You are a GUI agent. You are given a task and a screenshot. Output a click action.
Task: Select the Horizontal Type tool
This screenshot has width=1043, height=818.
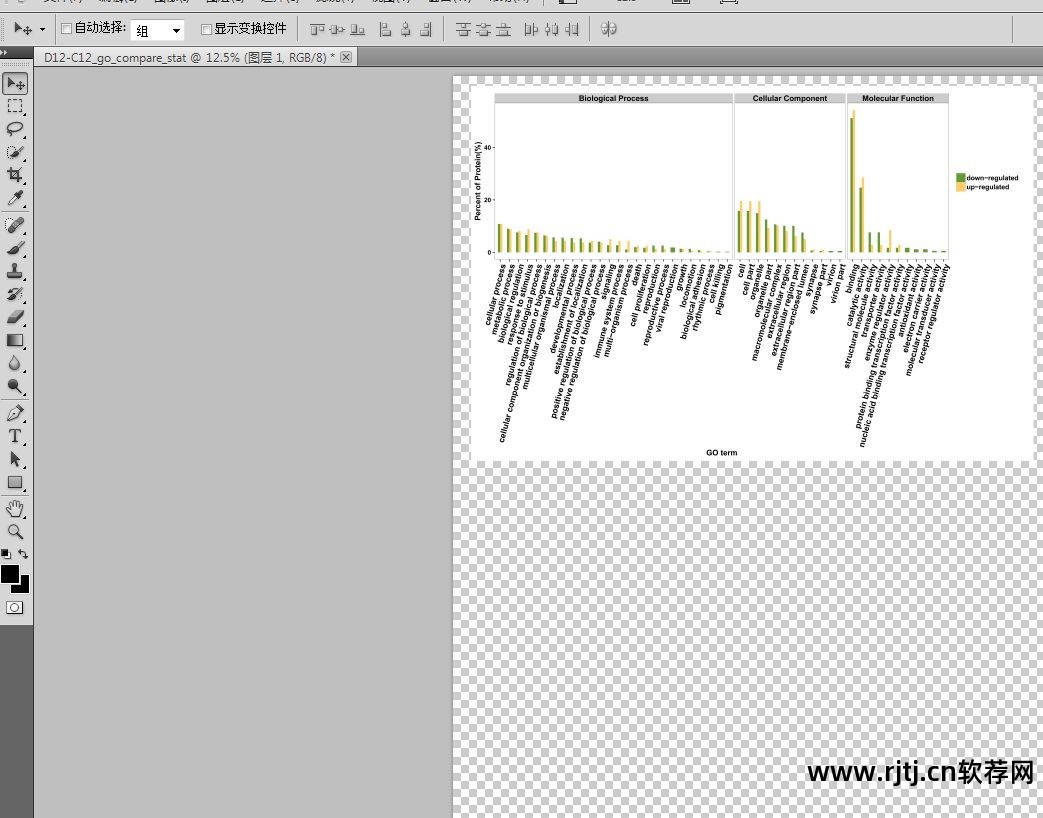[x=15, y=436]
